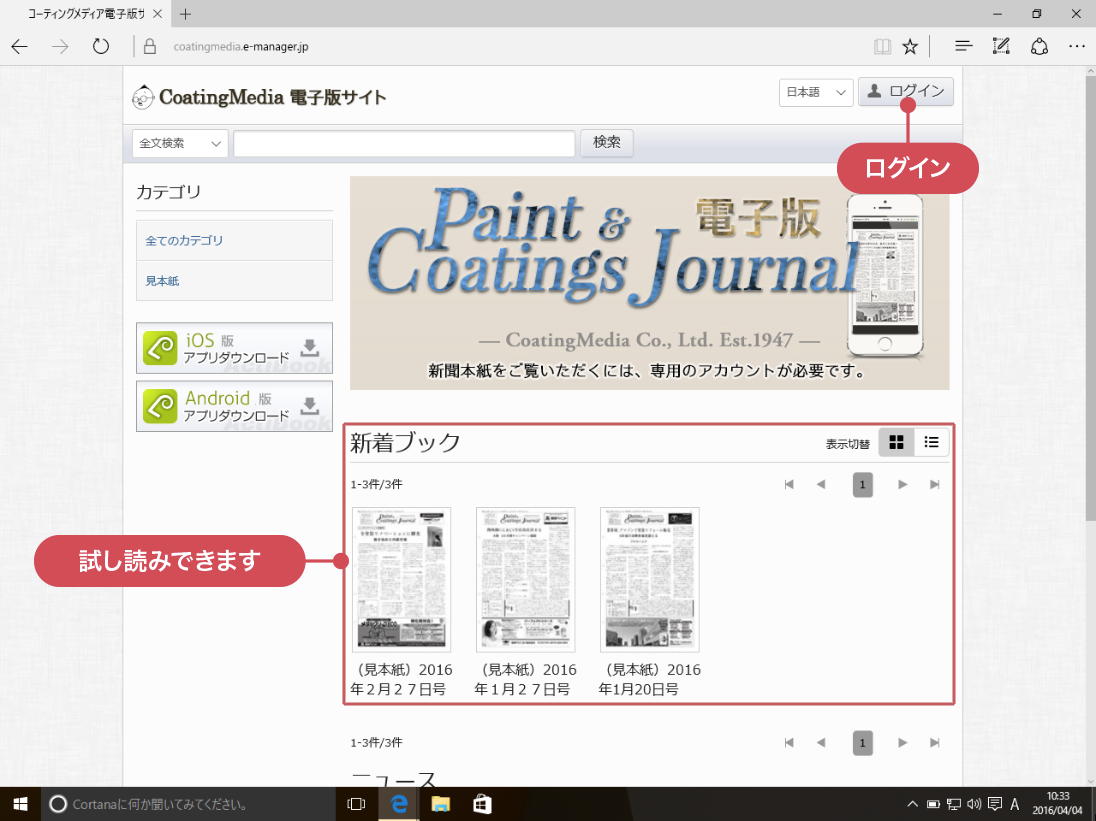Click the search text input field
1096x821 pixels.
click(404, 143)
